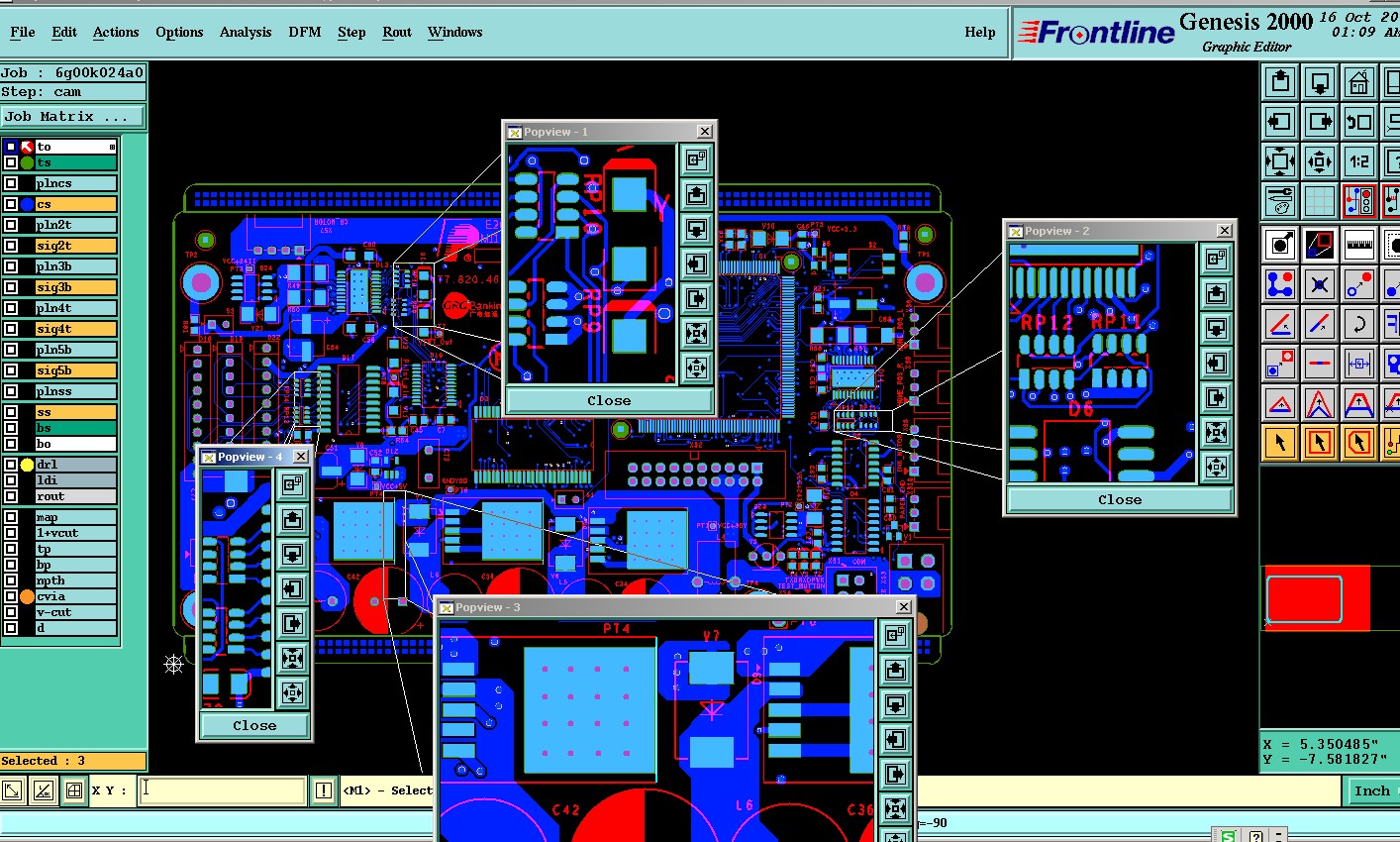Toggle the checkbox for layer rout

[x=11, y=496]
